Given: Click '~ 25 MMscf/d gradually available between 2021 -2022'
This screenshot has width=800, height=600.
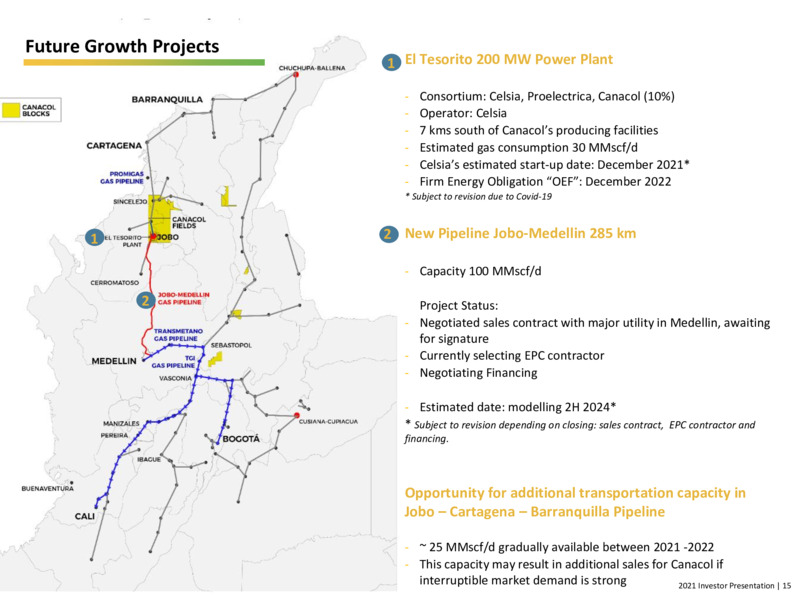Looking at the screenshot, I should point(566,547).
